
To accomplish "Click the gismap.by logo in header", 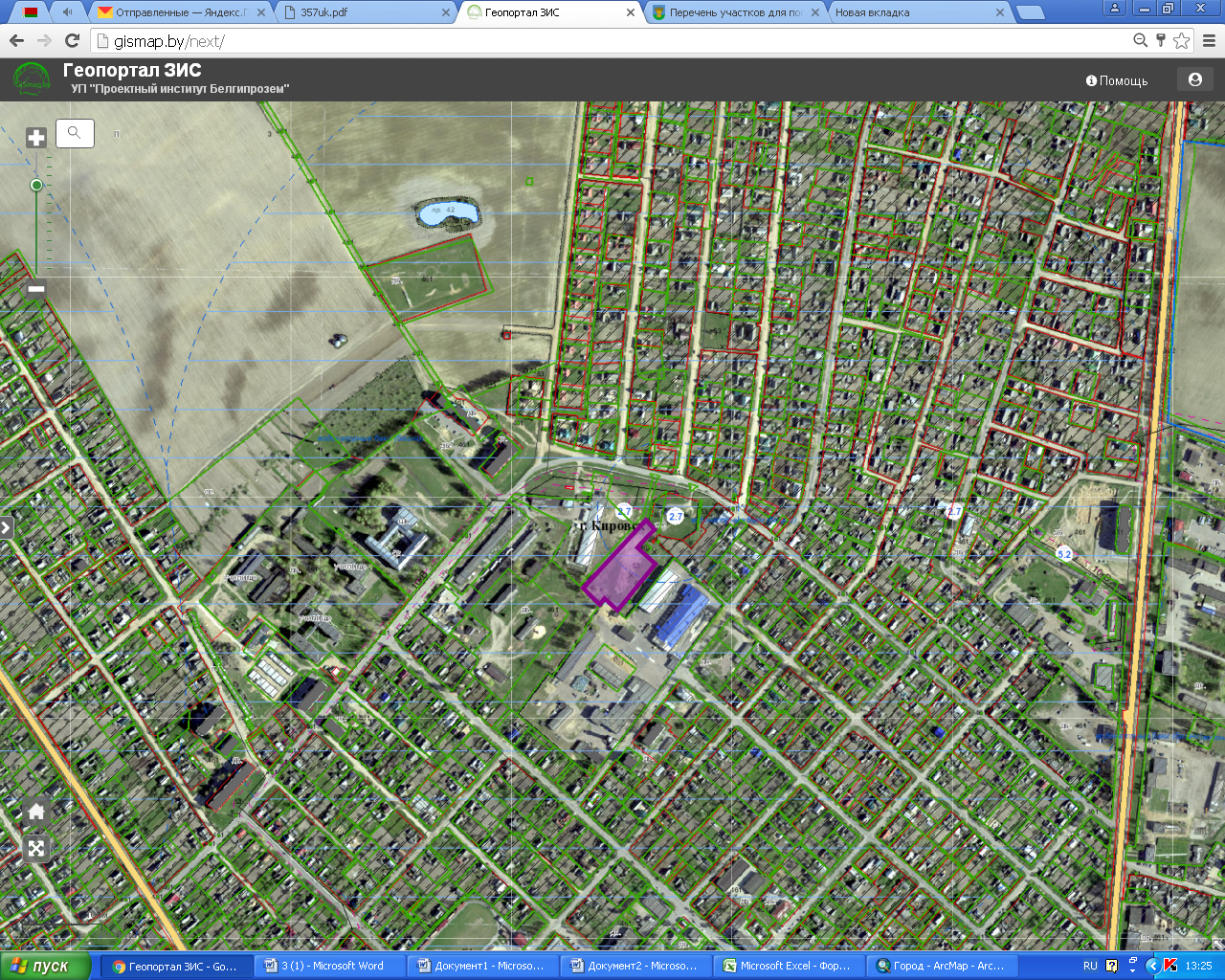I will point(32,80).
